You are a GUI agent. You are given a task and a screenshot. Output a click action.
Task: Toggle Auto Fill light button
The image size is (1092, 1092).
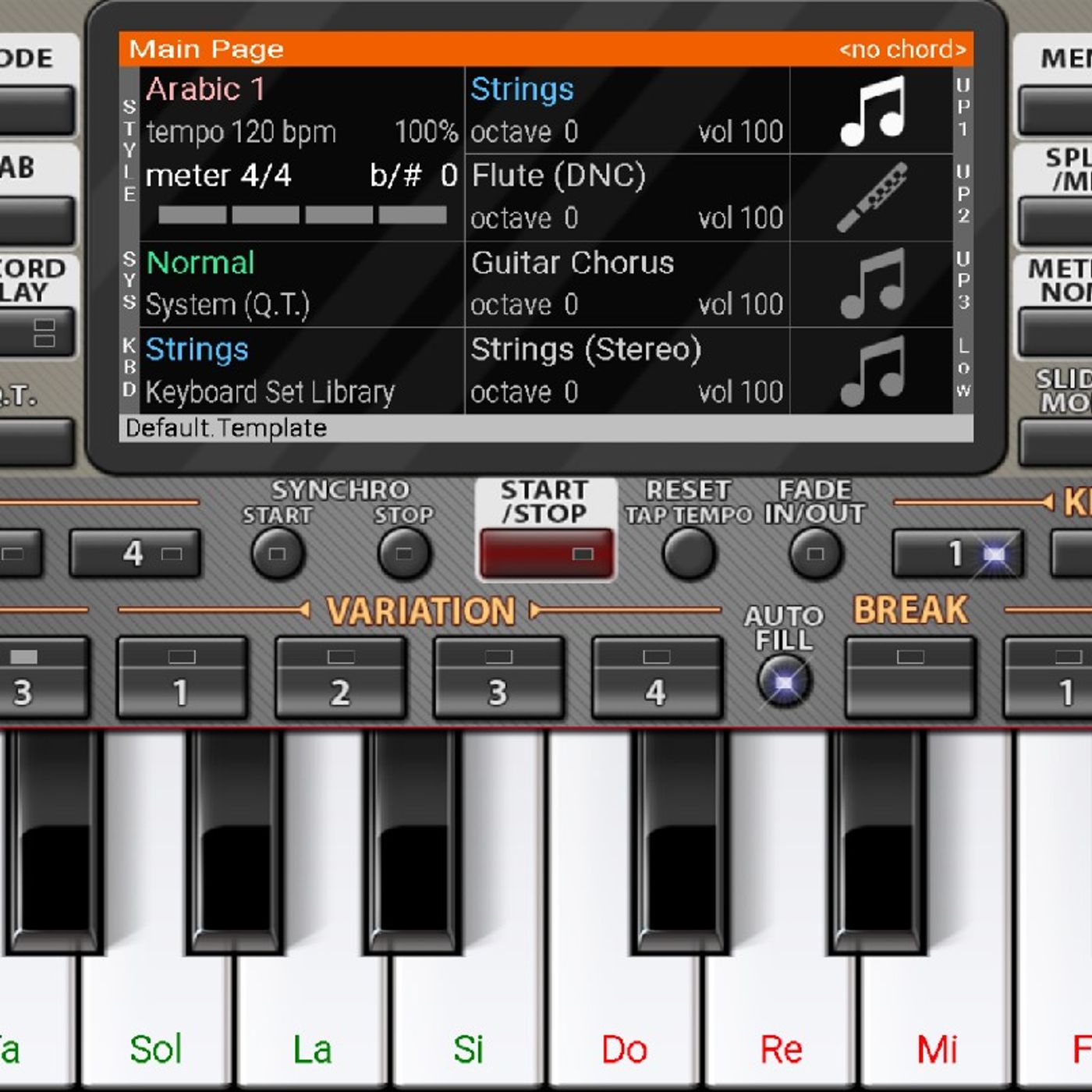[785, 682]
